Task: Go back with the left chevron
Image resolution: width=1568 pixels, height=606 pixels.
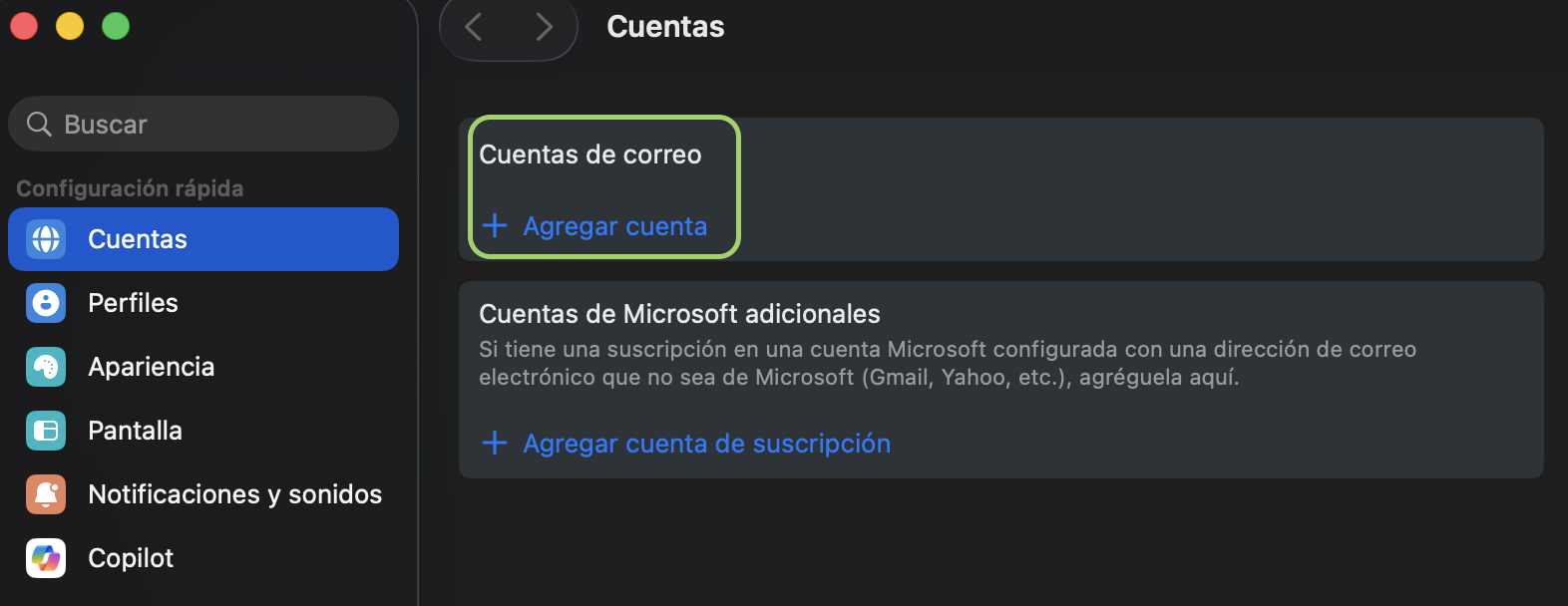Action: (474, 27)
